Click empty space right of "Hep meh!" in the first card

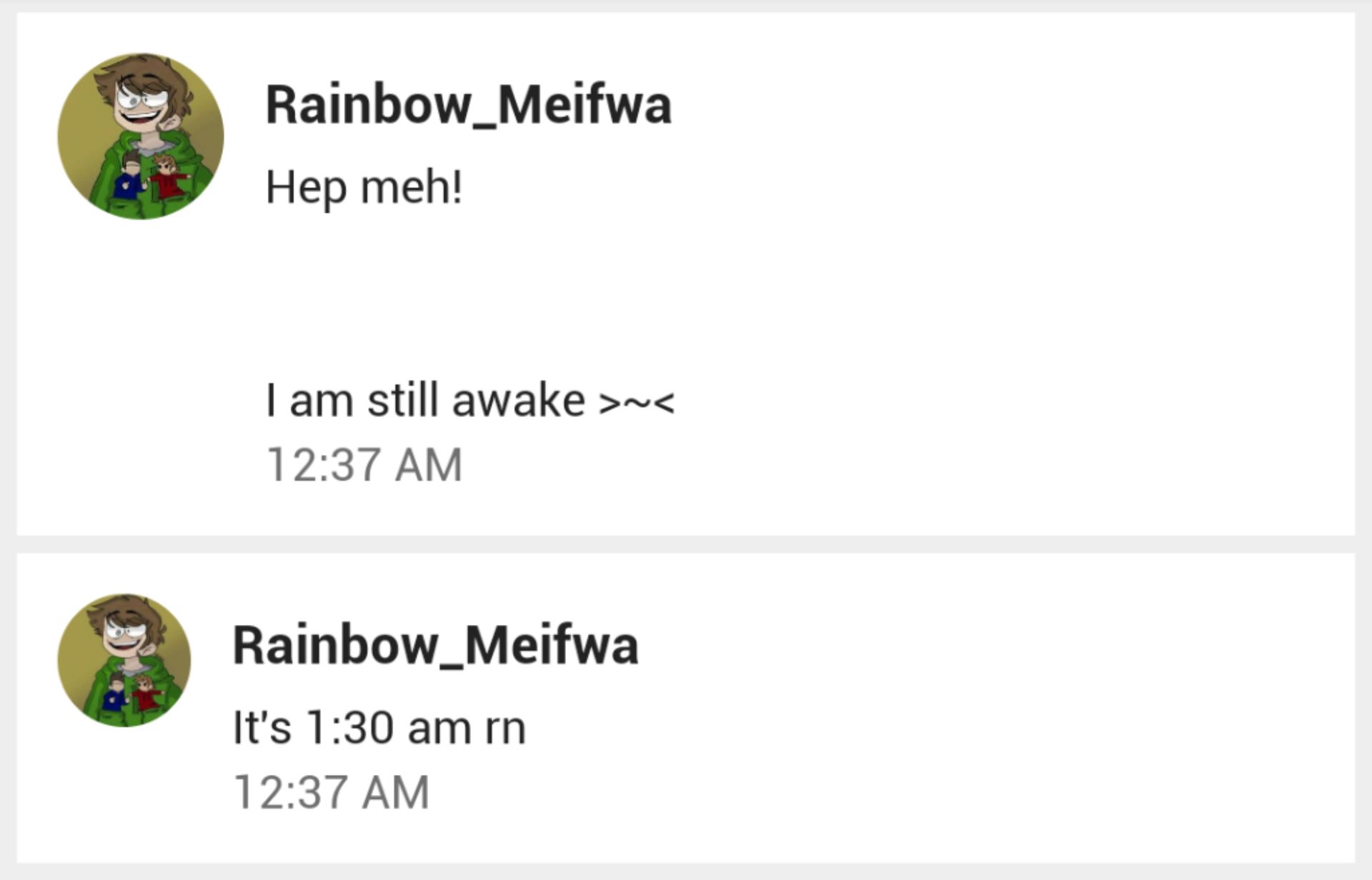pos(908,187)
